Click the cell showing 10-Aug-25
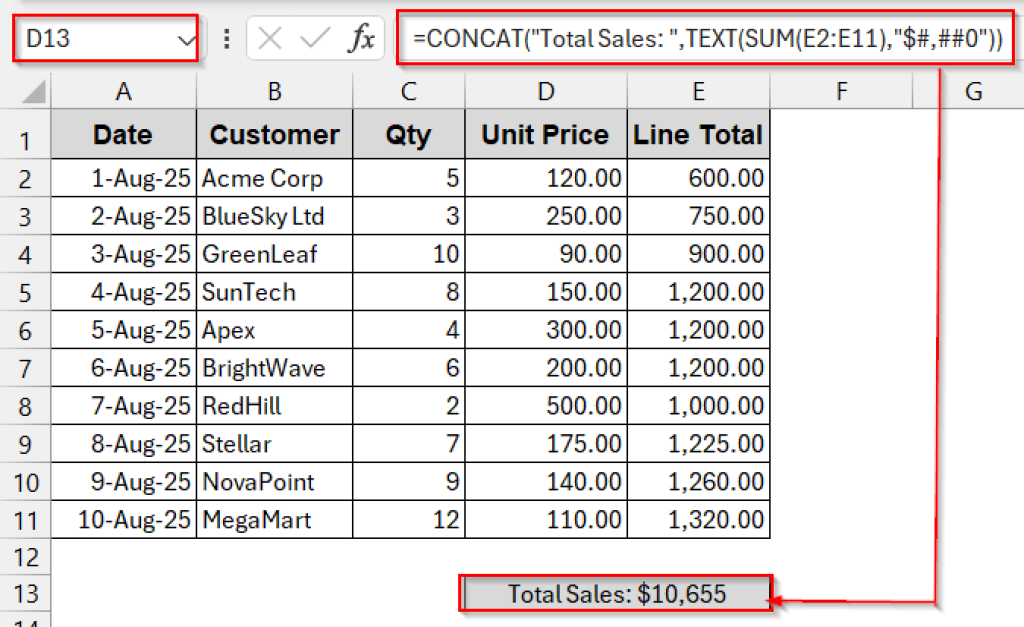Viewport: 1024px width, 627px height. click(123, 519)
